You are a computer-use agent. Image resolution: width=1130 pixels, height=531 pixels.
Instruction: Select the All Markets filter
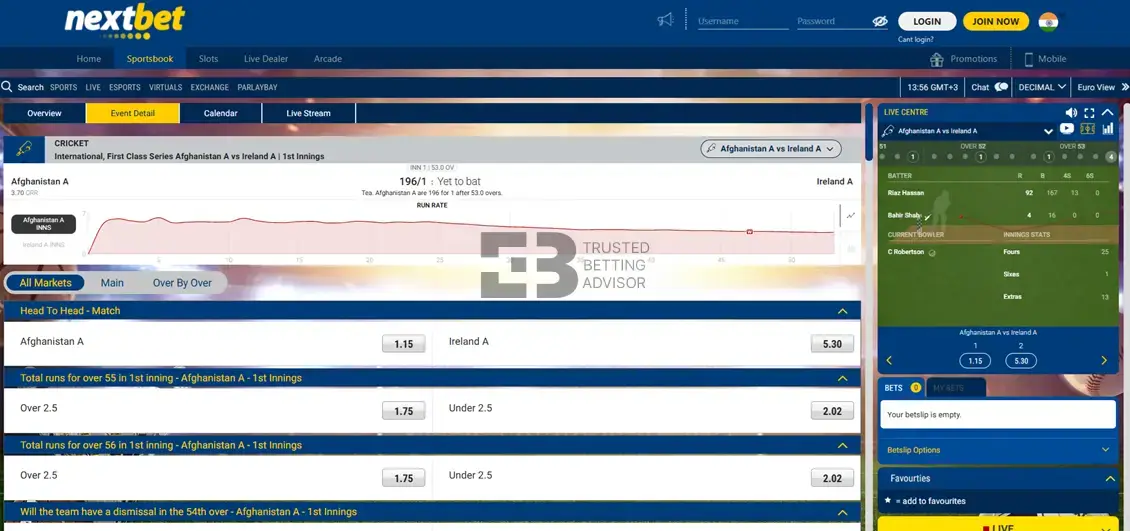tap(45, 283)
